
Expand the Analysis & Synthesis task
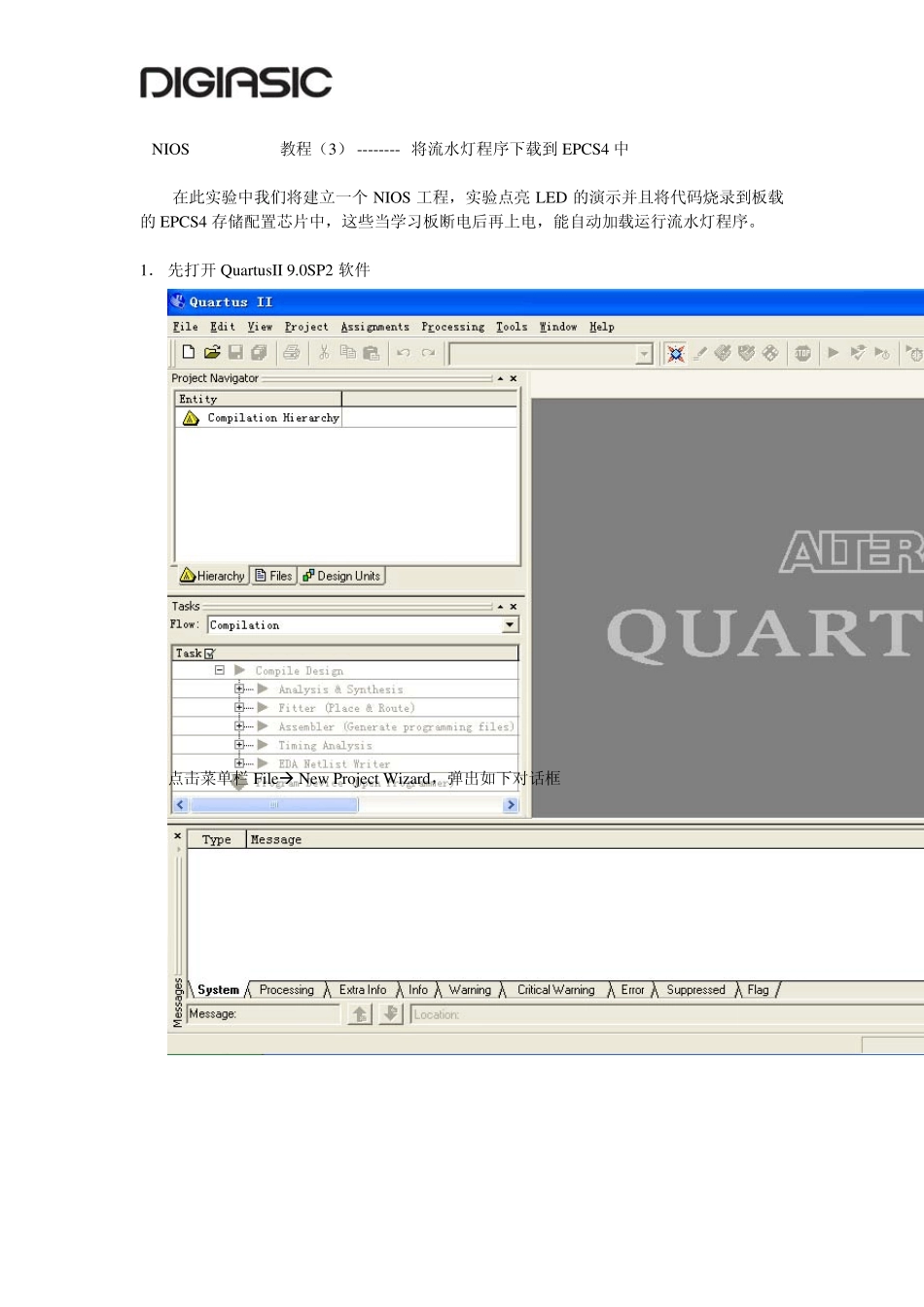click(x=239, y=689)
